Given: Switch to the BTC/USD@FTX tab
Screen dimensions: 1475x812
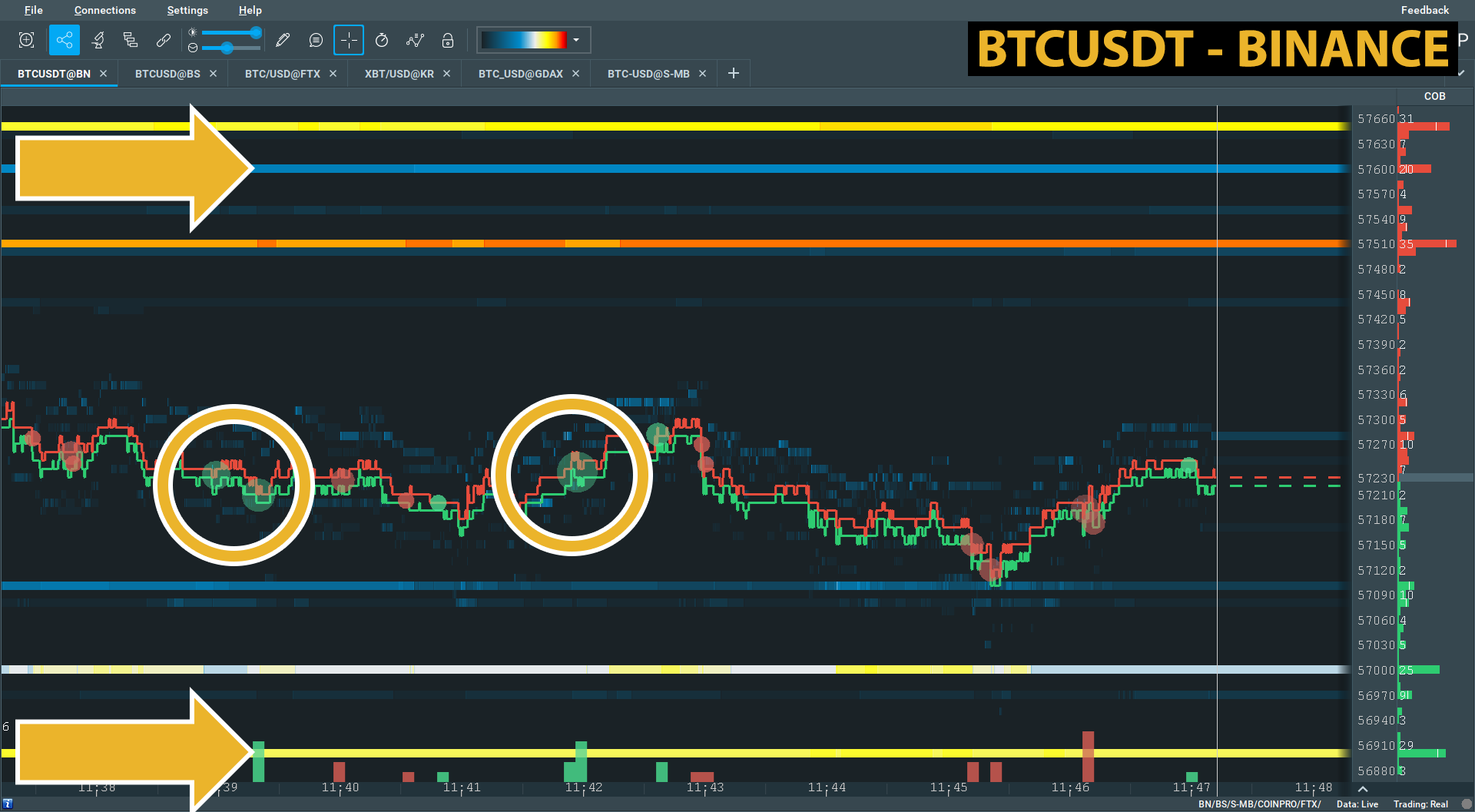Looking at the screenshot, I should pyautogui.click(x=282, y=74).
